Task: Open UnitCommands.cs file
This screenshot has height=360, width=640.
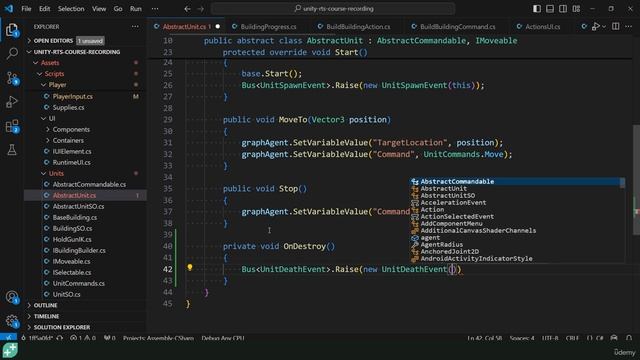Action: tap(79, 283)
